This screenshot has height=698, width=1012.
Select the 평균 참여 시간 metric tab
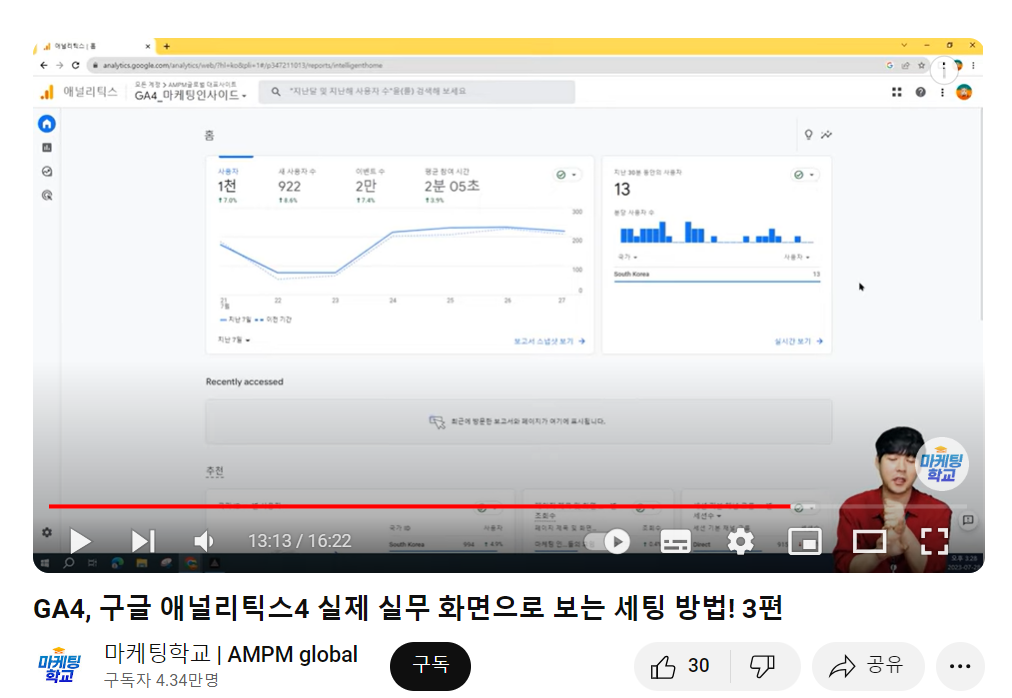pyautogui.click(x=452, y=185)
